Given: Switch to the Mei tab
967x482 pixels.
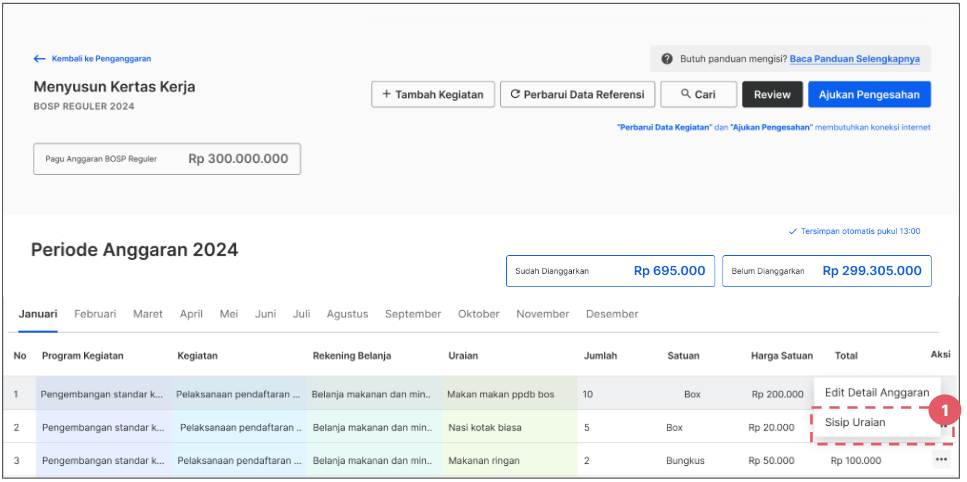Looking at the screenshot, I should point(229,314).
